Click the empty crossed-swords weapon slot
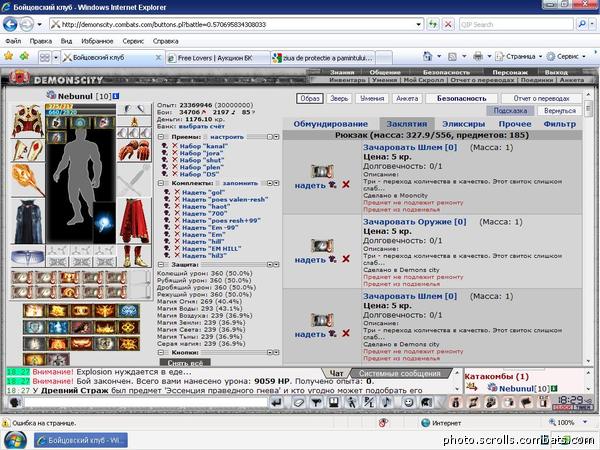The height and width of the screenshot is (450, 600). coord(134,180)
